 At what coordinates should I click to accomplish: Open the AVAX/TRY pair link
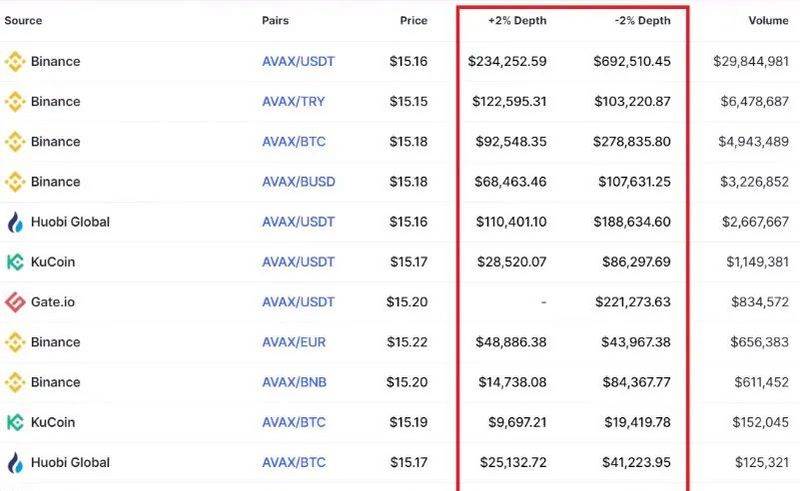(293, 102)
